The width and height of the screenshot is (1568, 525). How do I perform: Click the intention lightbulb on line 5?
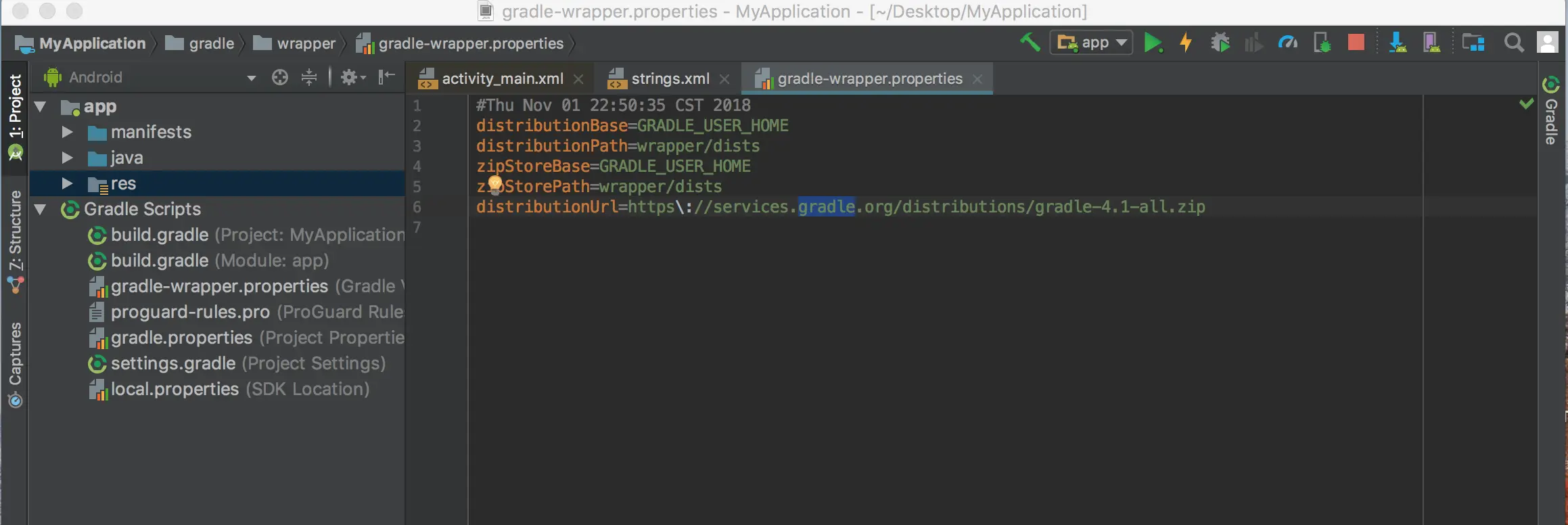click(495, 184)
